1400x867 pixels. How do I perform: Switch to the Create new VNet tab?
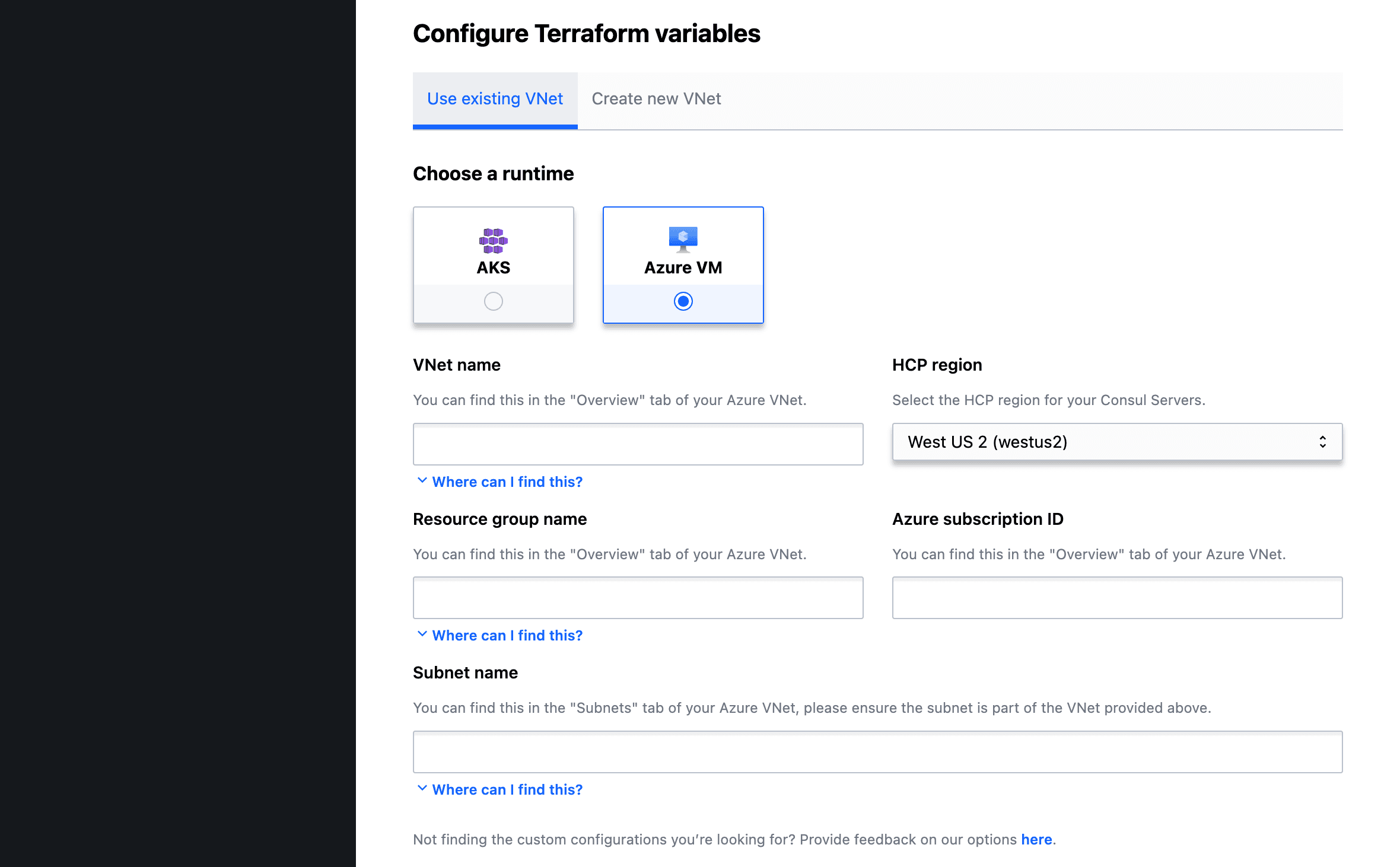pyautogui.click(x=656, y=98)
